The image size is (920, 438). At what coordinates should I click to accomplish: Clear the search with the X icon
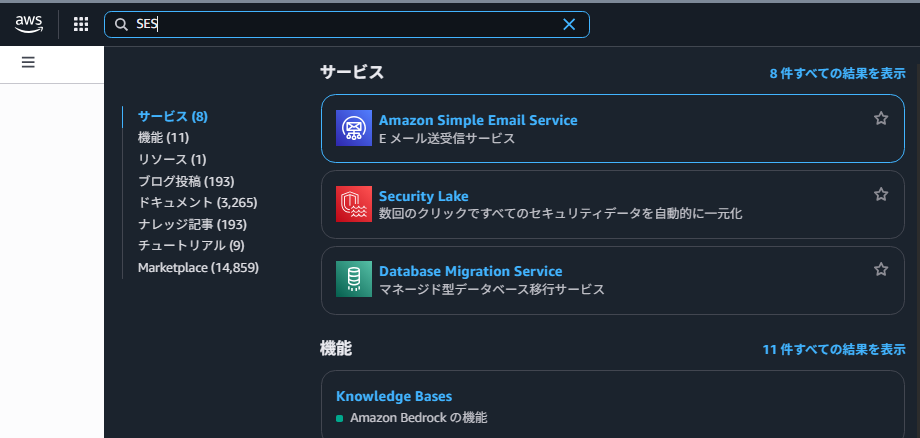569,25
